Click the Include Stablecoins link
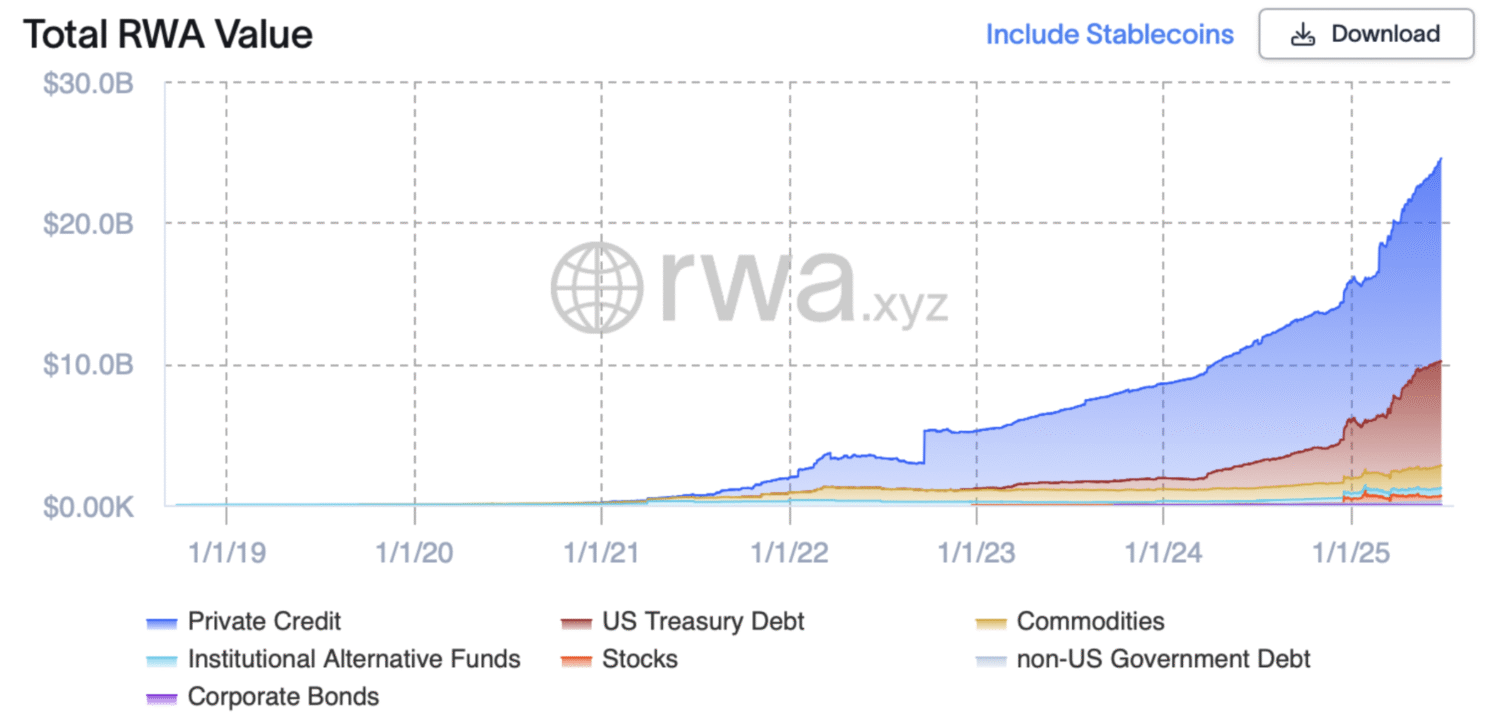 click(x=1109, y=34)
